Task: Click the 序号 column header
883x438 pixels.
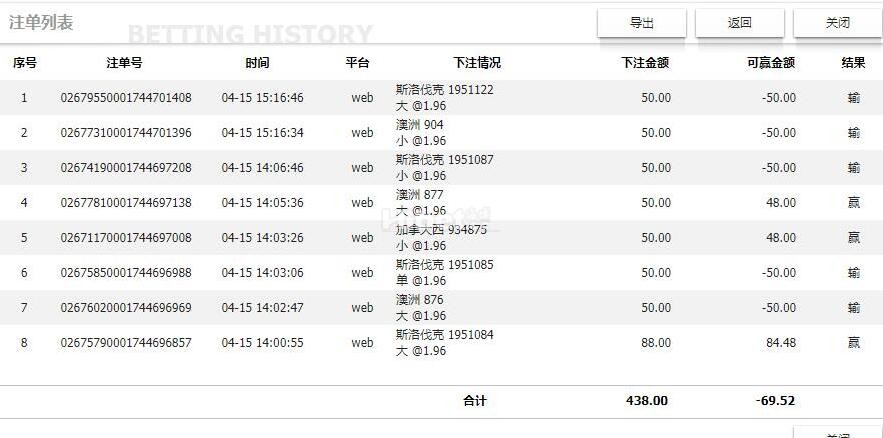Action: (x=25, y=63)
